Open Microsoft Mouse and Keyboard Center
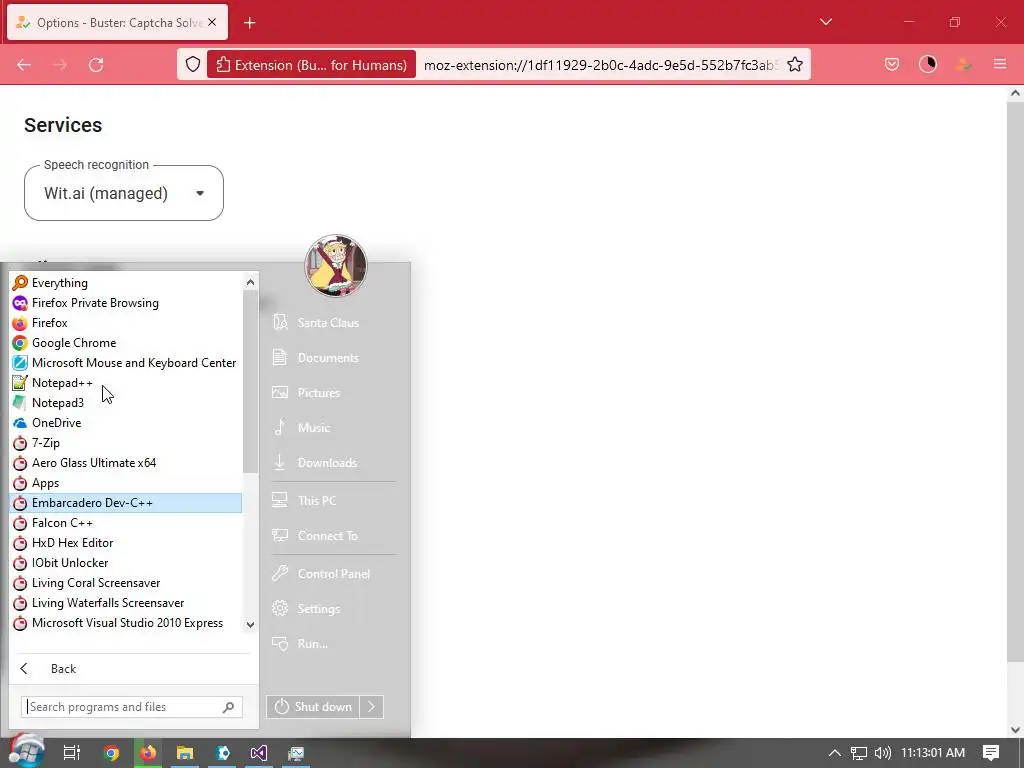The height and width of the screenshot is (768, 1024). (x=126, y=363)
